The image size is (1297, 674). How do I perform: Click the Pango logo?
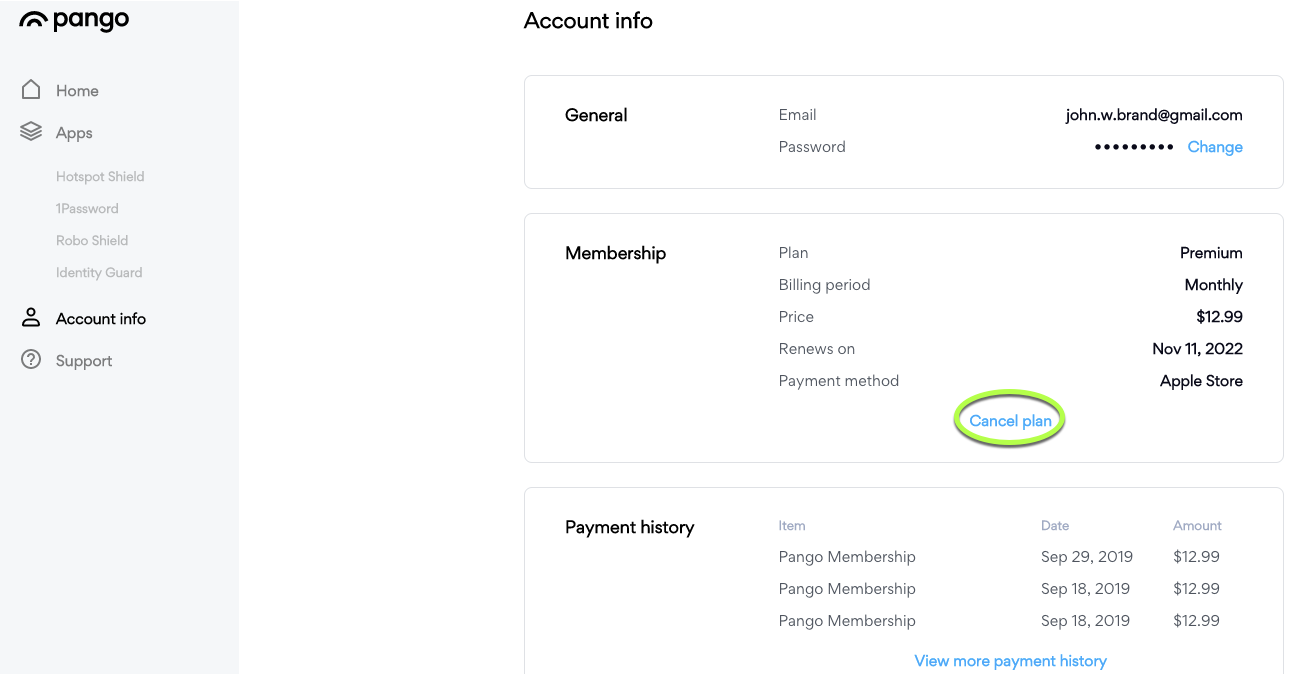pos(74,20)
